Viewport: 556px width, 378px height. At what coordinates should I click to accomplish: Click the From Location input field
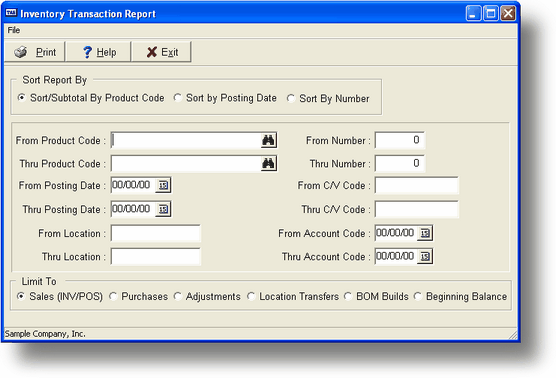point(156,233)
